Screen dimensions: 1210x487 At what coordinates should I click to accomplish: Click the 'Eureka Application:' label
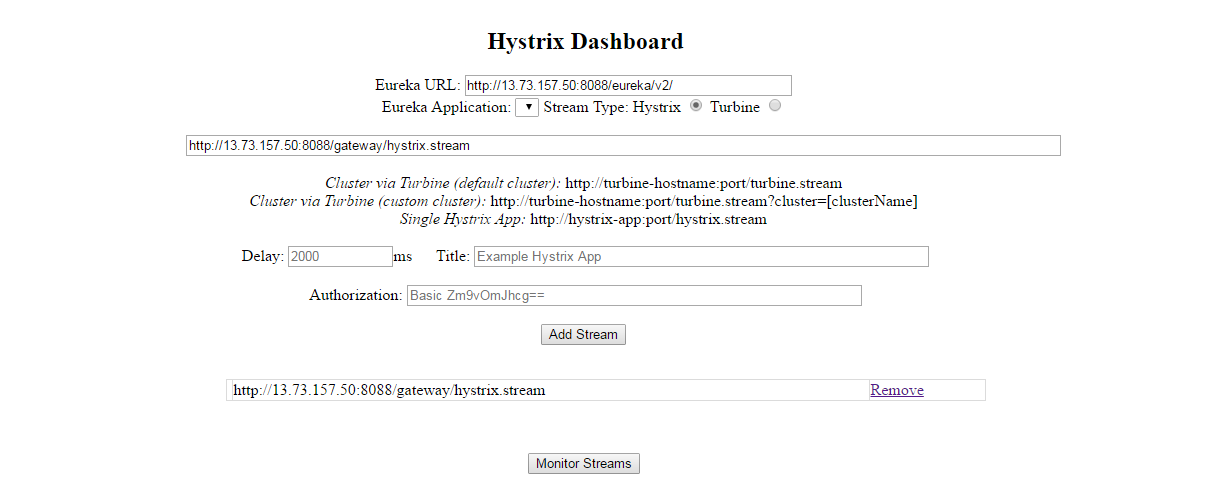(x=446, y=107)
